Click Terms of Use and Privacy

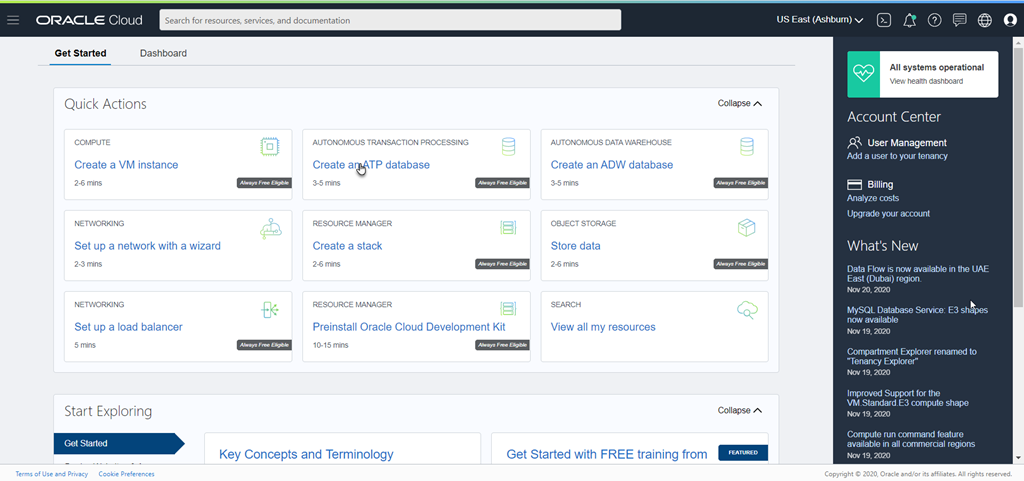tap(52, 474)
